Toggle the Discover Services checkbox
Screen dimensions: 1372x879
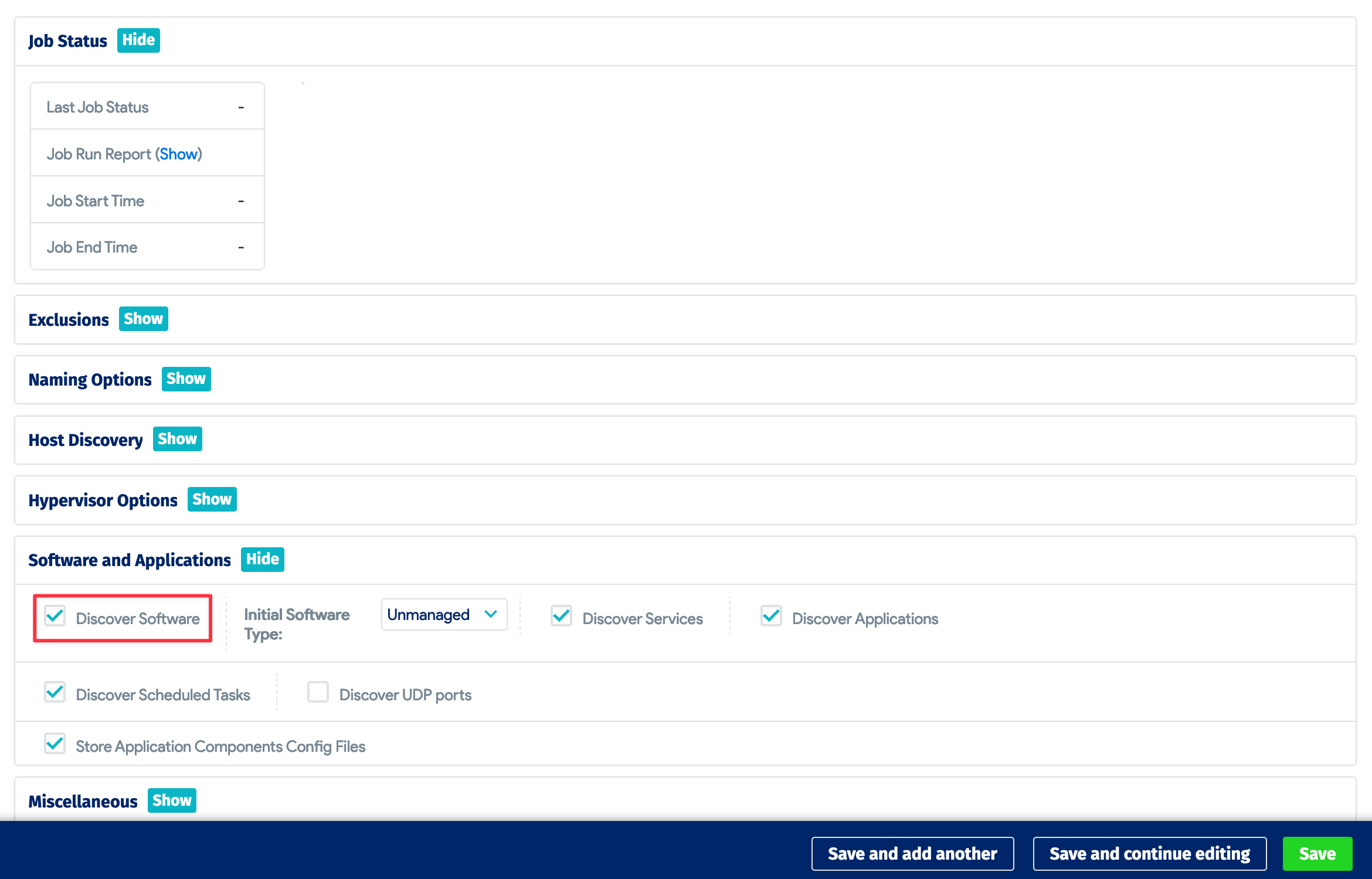point(562,616)
